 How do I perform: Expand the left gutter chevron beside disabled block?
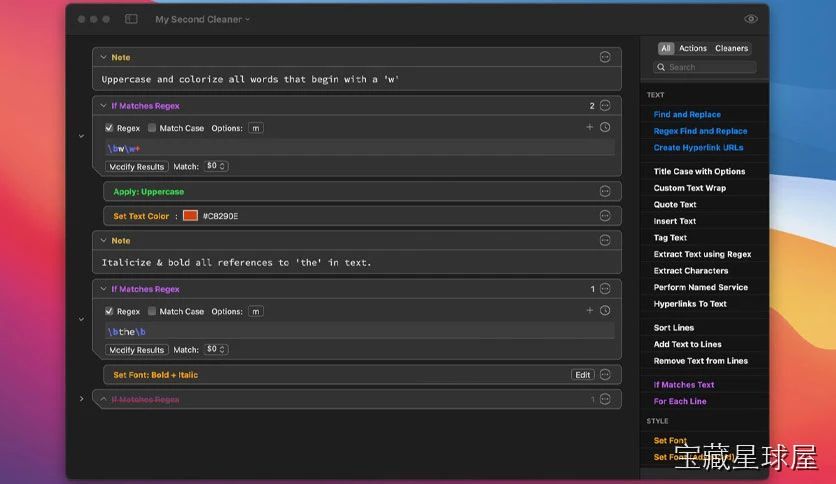point(82,399)
